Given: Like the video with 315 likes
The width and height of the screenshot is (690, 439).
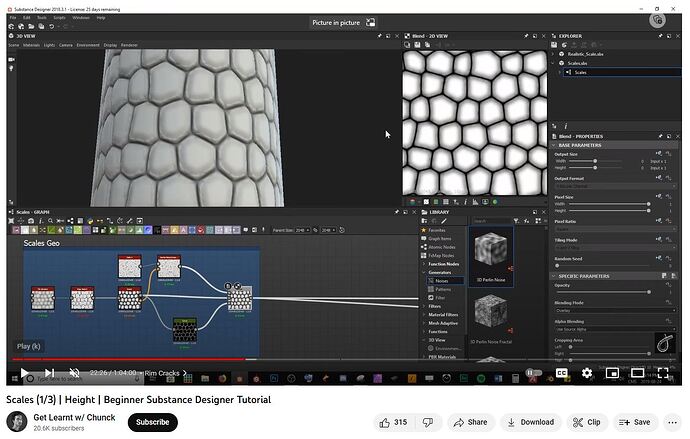Looking at the screenshot, I should pyautogui.click(x=393, y=422).
